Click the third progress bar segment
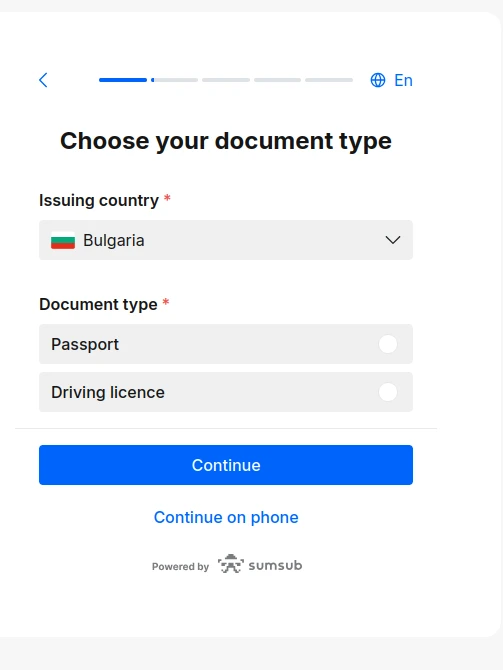The width and height of the screenshot is (503, 670). (226, 80)
